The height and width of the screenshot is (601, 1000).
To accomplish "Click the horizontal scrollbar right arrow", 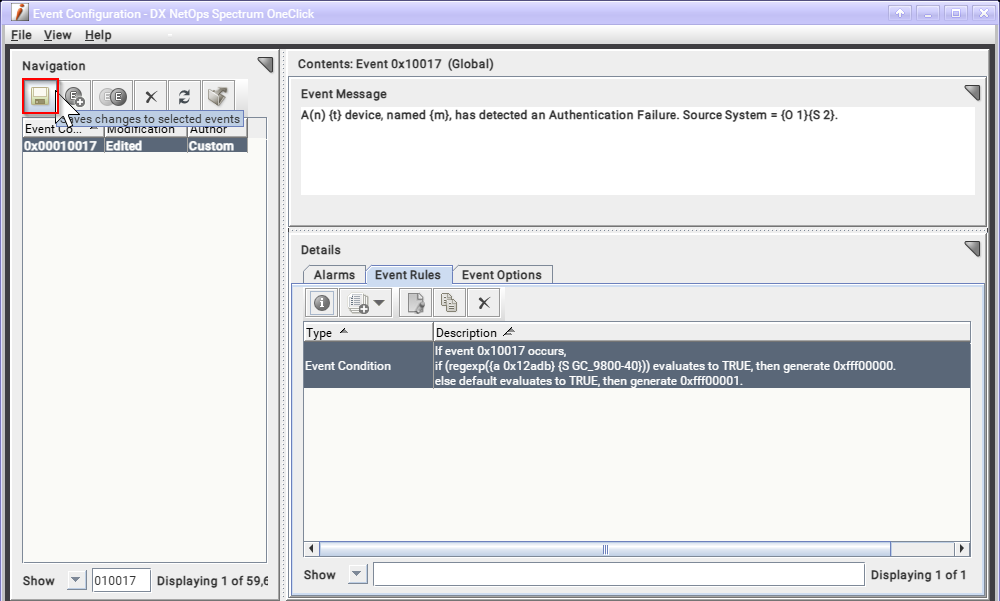I will [962, 549].
